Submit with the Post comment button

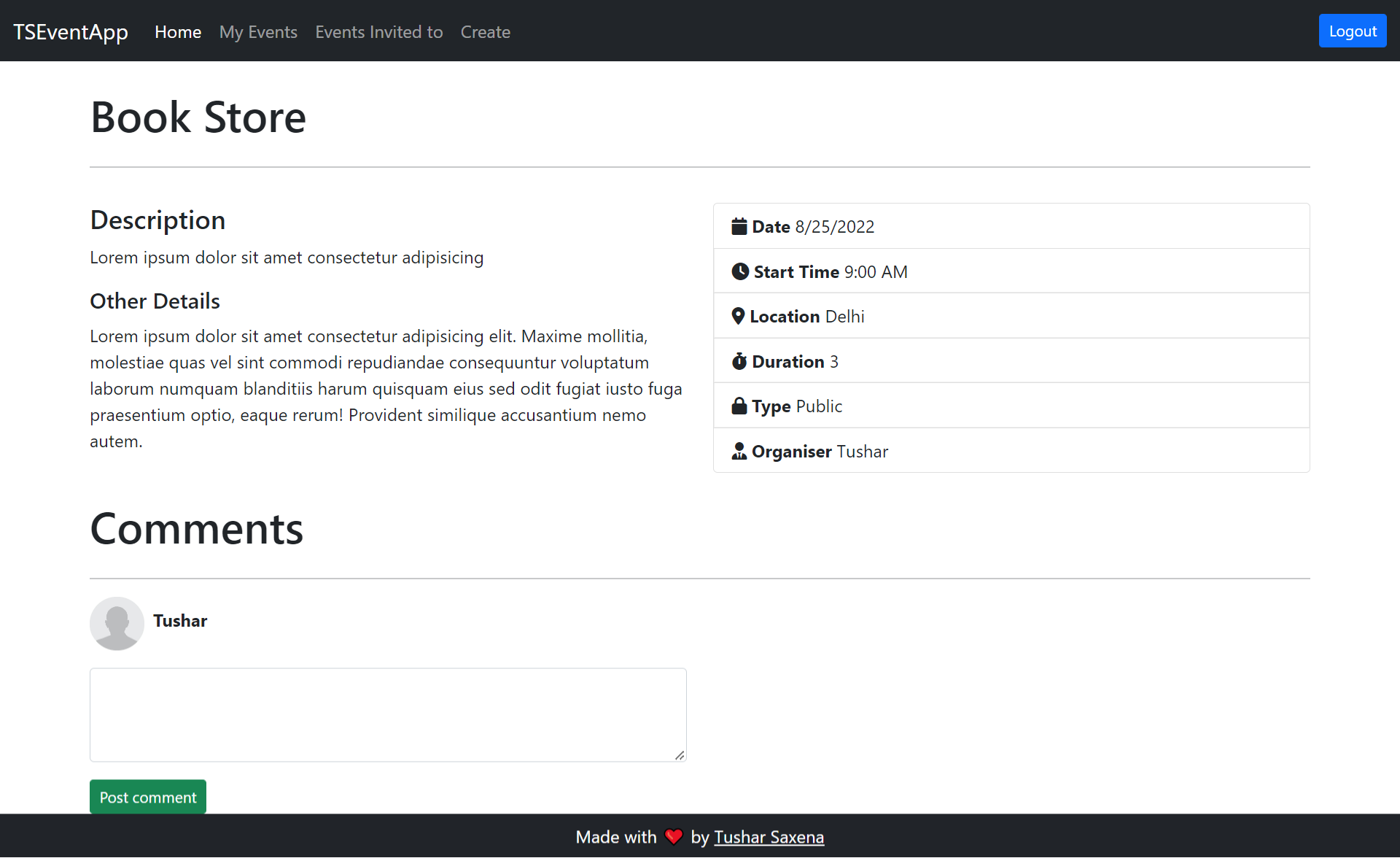(148, 797)
